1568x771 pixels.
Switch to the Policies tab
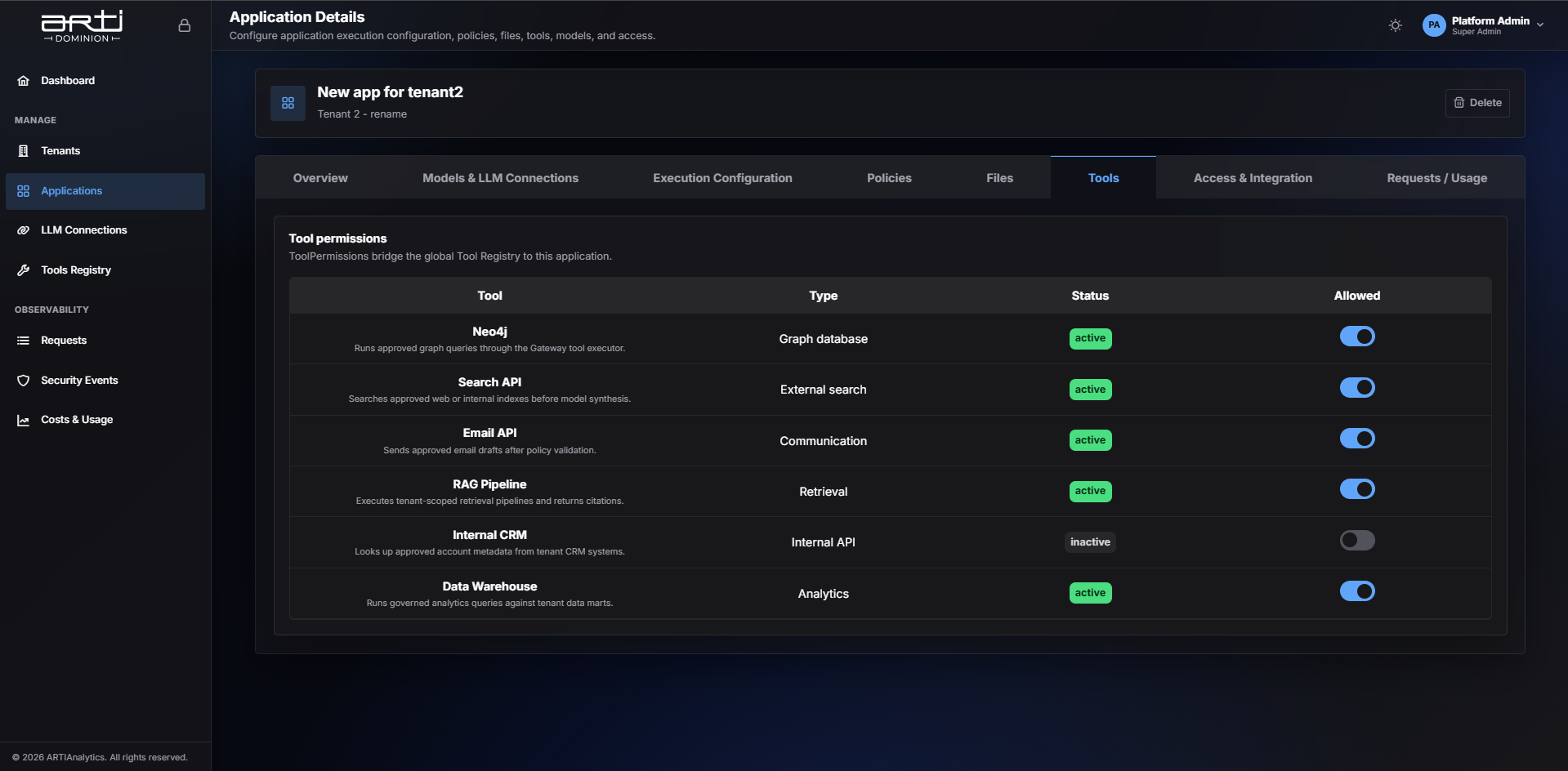(889, 178)
